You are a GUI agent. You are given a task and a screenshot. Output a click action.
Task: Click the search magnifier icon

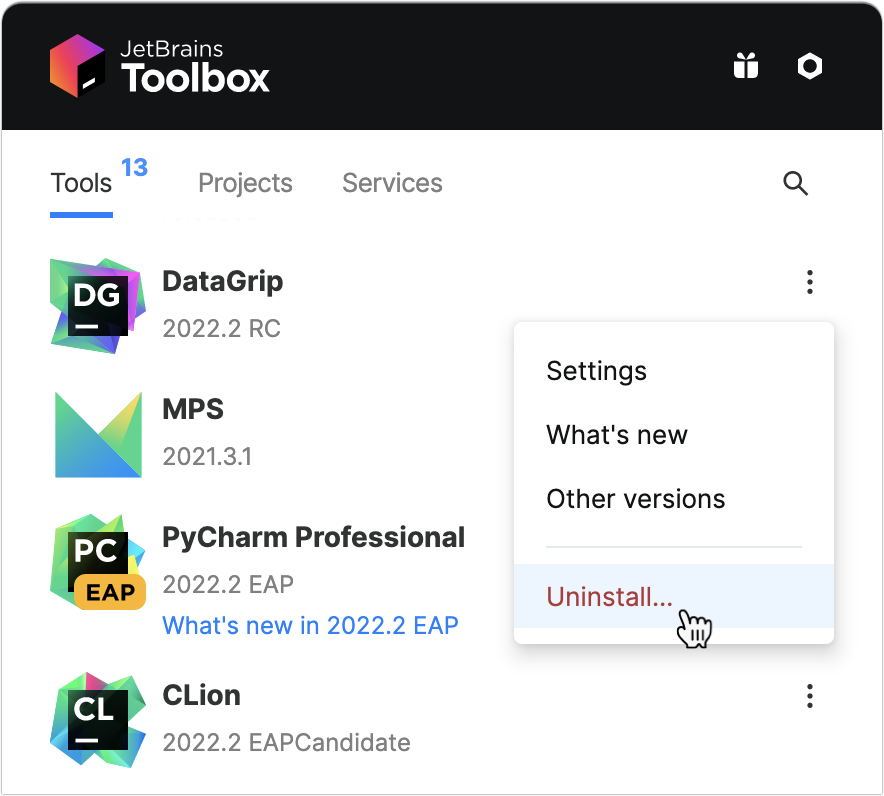[795, 183]
